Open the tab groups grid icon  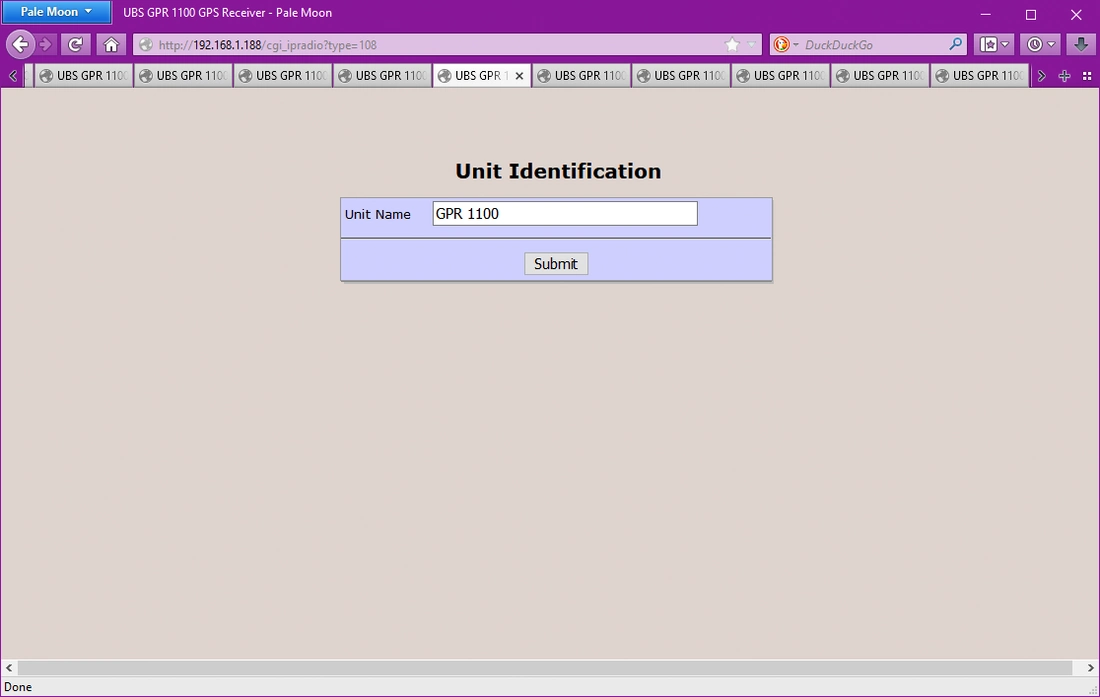[x=1087, y=76]
